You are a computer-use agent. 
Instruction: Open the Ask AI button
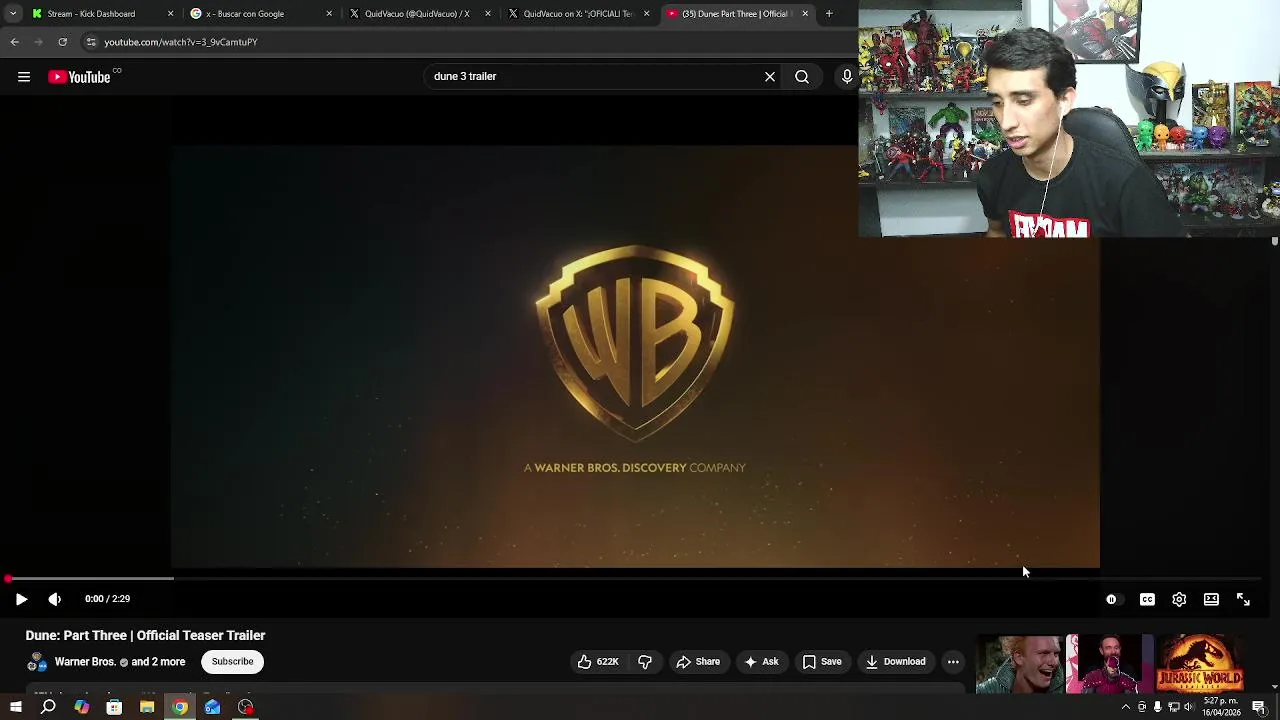tap(761, 662)
